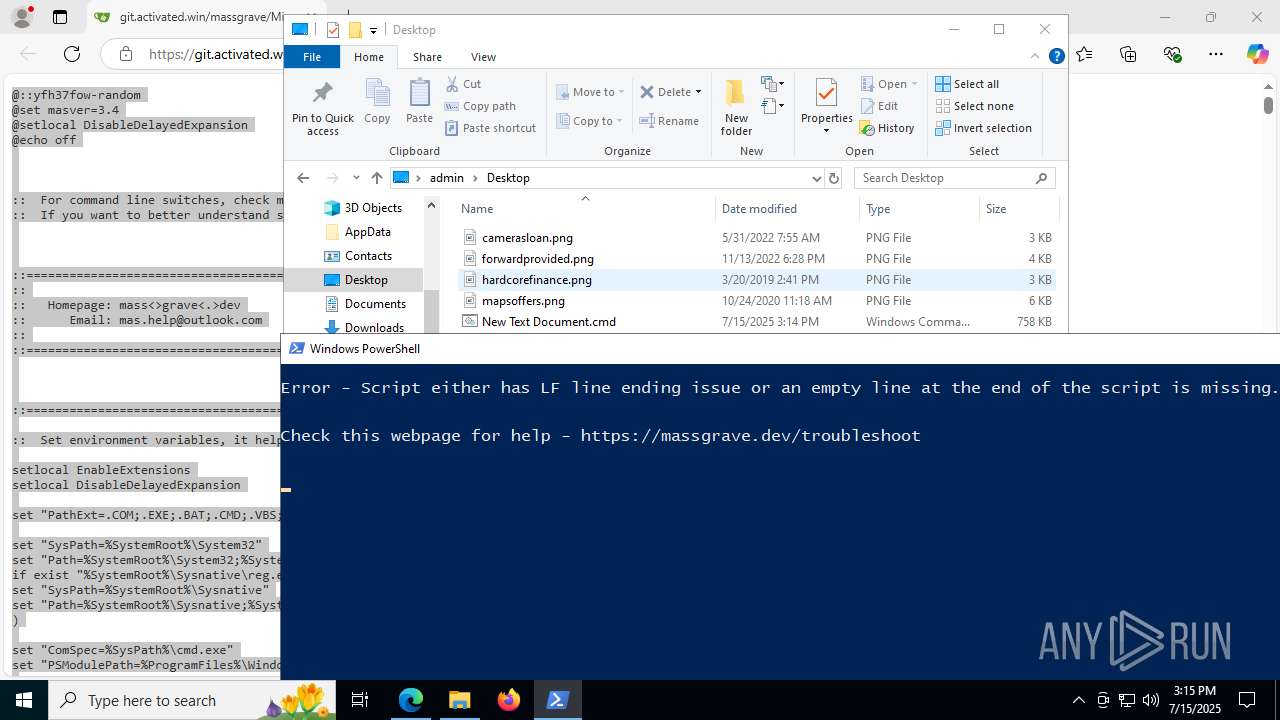Refresh the Explorer address bar

pos(834,178)
